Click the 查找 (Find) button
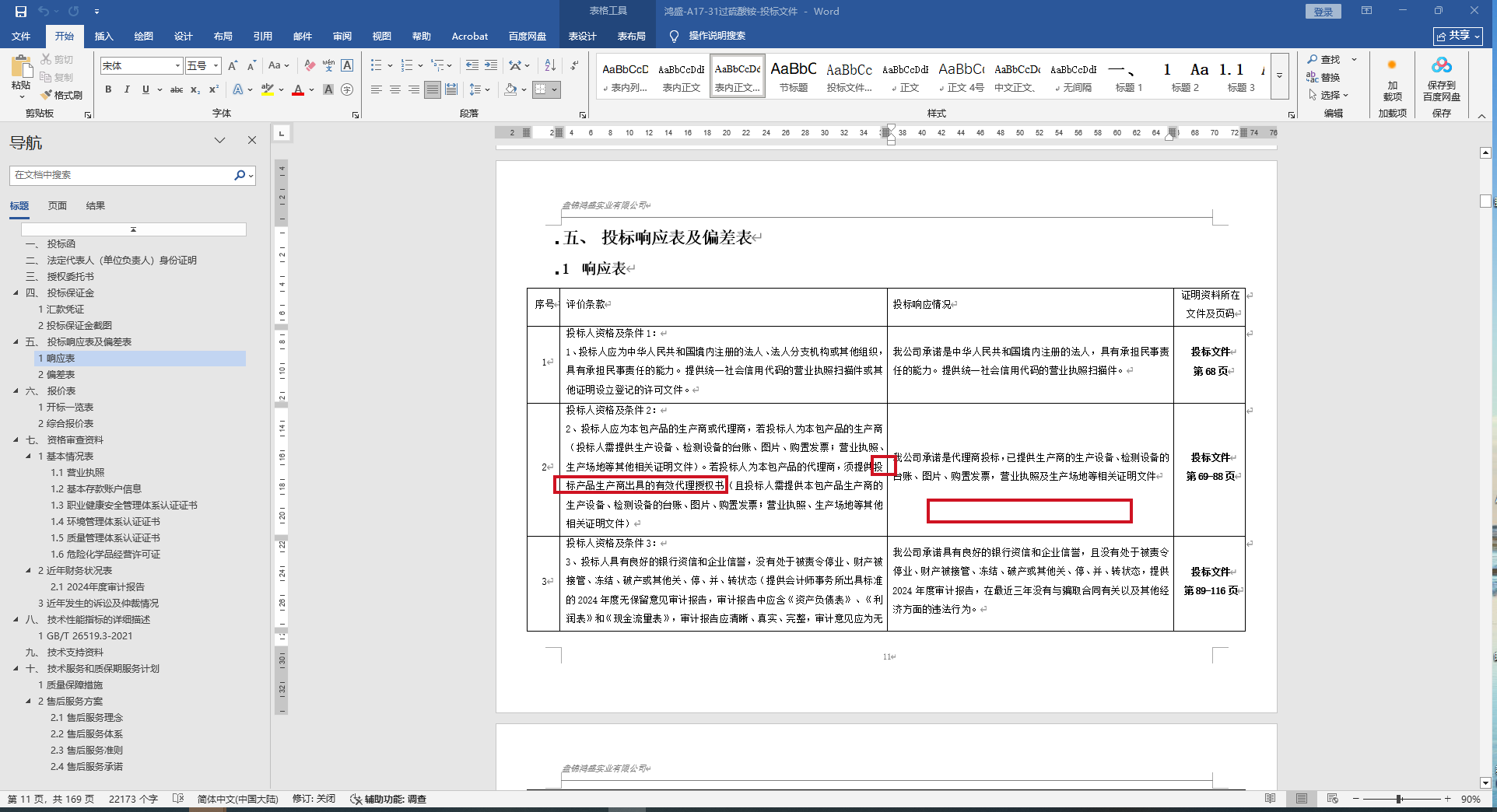 point(1323,59)
